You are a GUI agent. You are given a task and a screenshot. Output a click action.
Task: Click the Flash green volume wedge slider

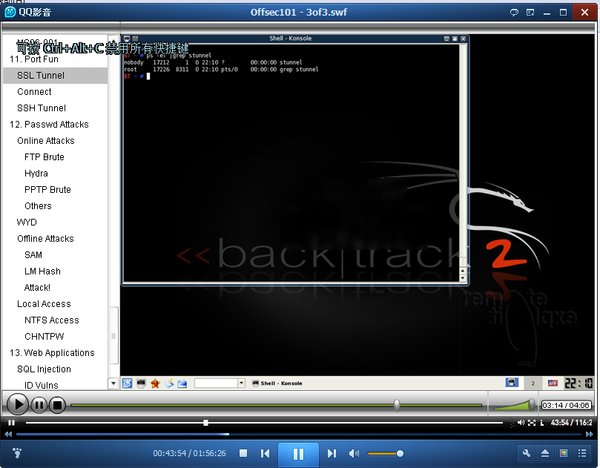[514, 404]
